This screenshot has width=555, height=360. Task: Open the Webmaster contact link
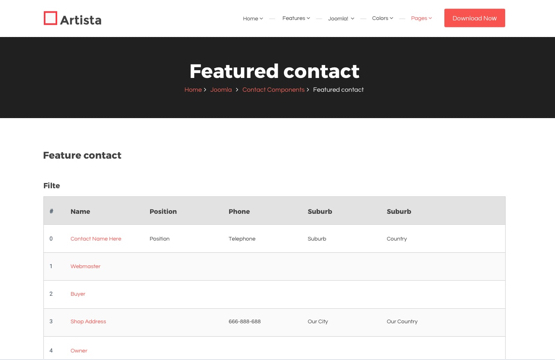click(x=85, y=266)
